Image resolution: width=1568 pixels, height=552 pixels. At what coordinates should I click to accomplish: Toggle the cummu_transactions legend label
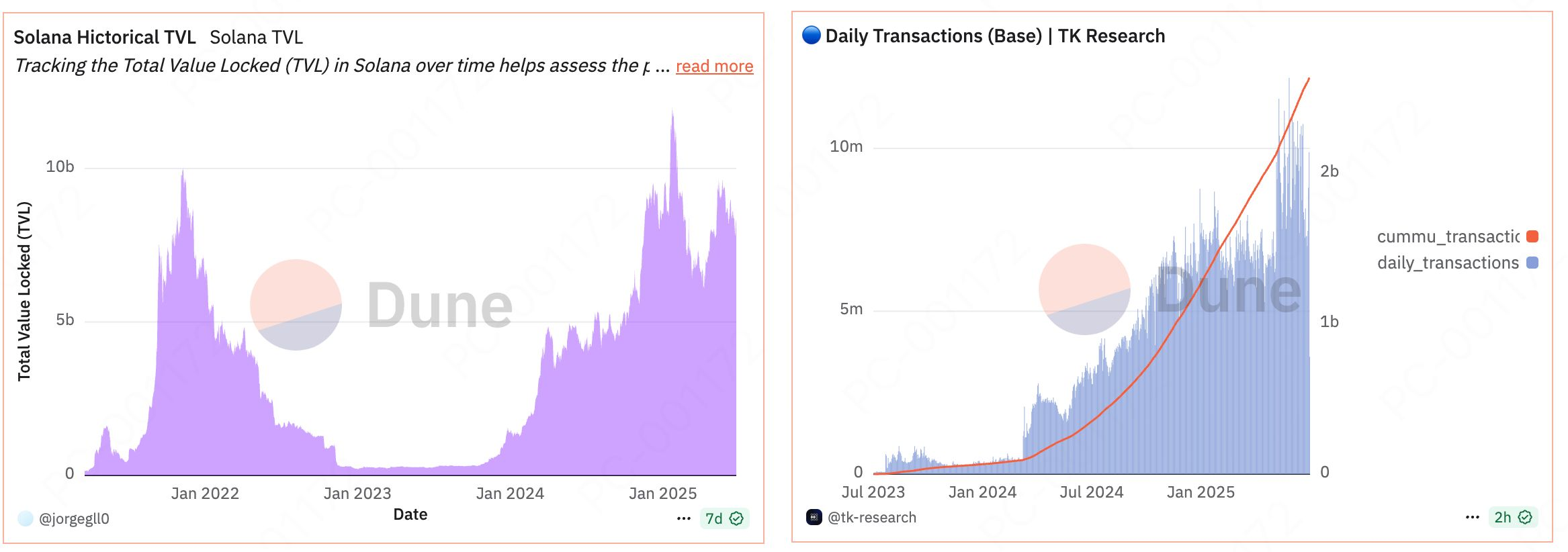point(1447,236)
